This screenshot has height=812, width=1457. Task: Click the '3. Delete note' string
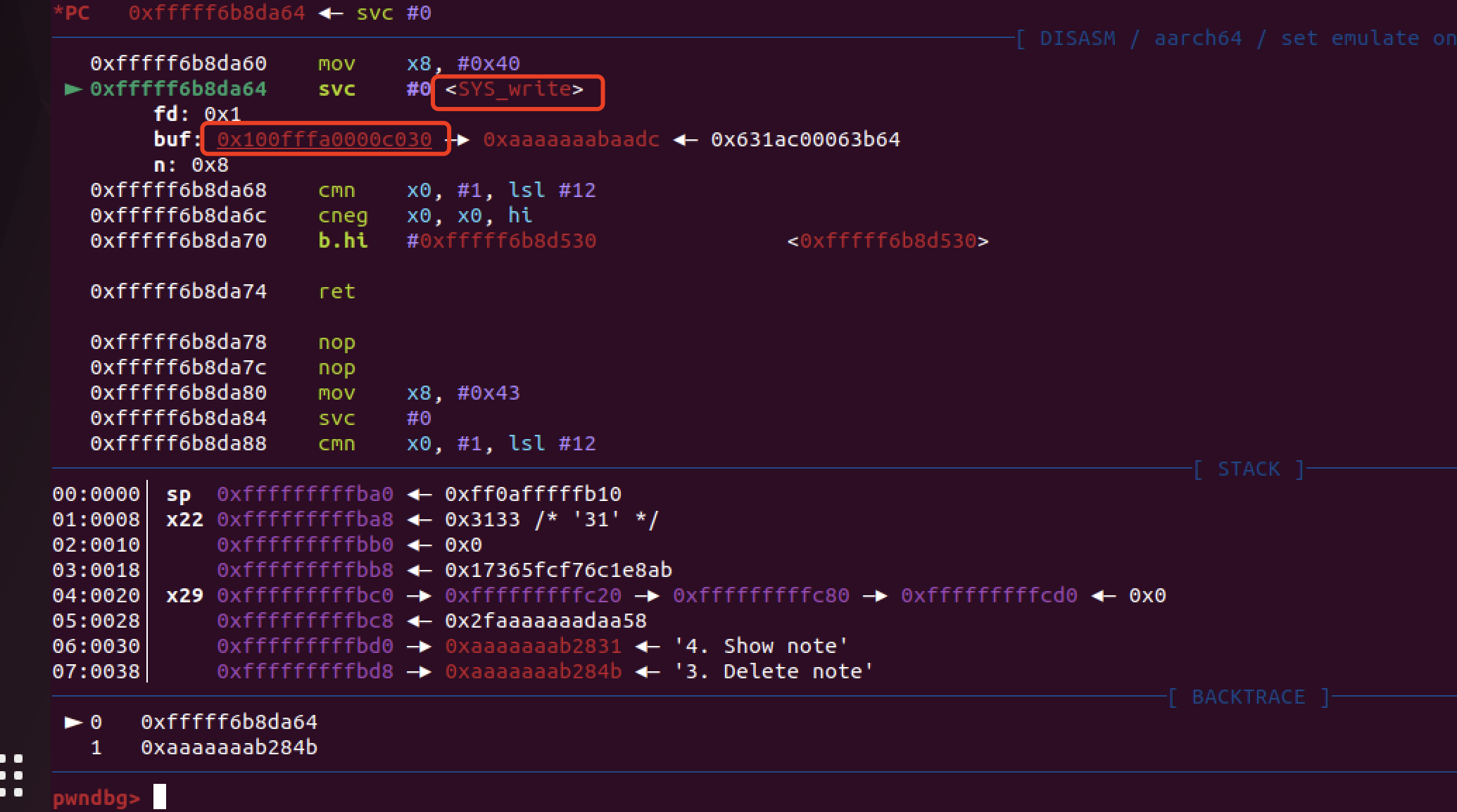point(773,671)
